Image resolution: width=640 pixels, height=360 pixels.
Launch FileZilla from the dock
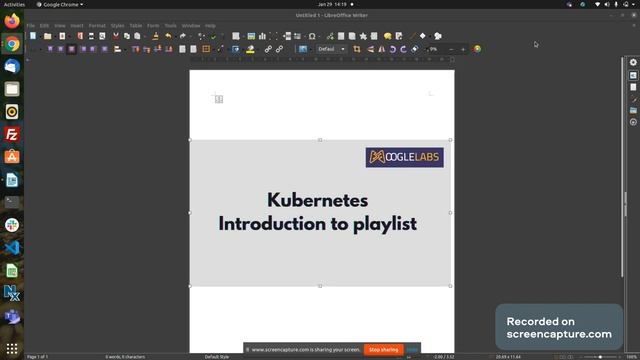click(12, 134)
